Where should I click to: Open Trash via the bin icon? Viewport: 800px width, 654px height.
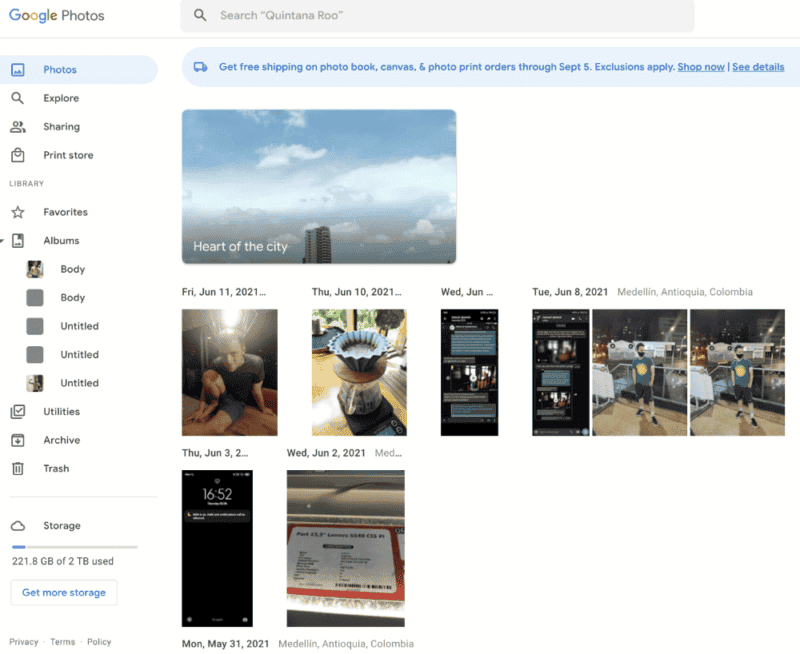click(x=20, y=468)
